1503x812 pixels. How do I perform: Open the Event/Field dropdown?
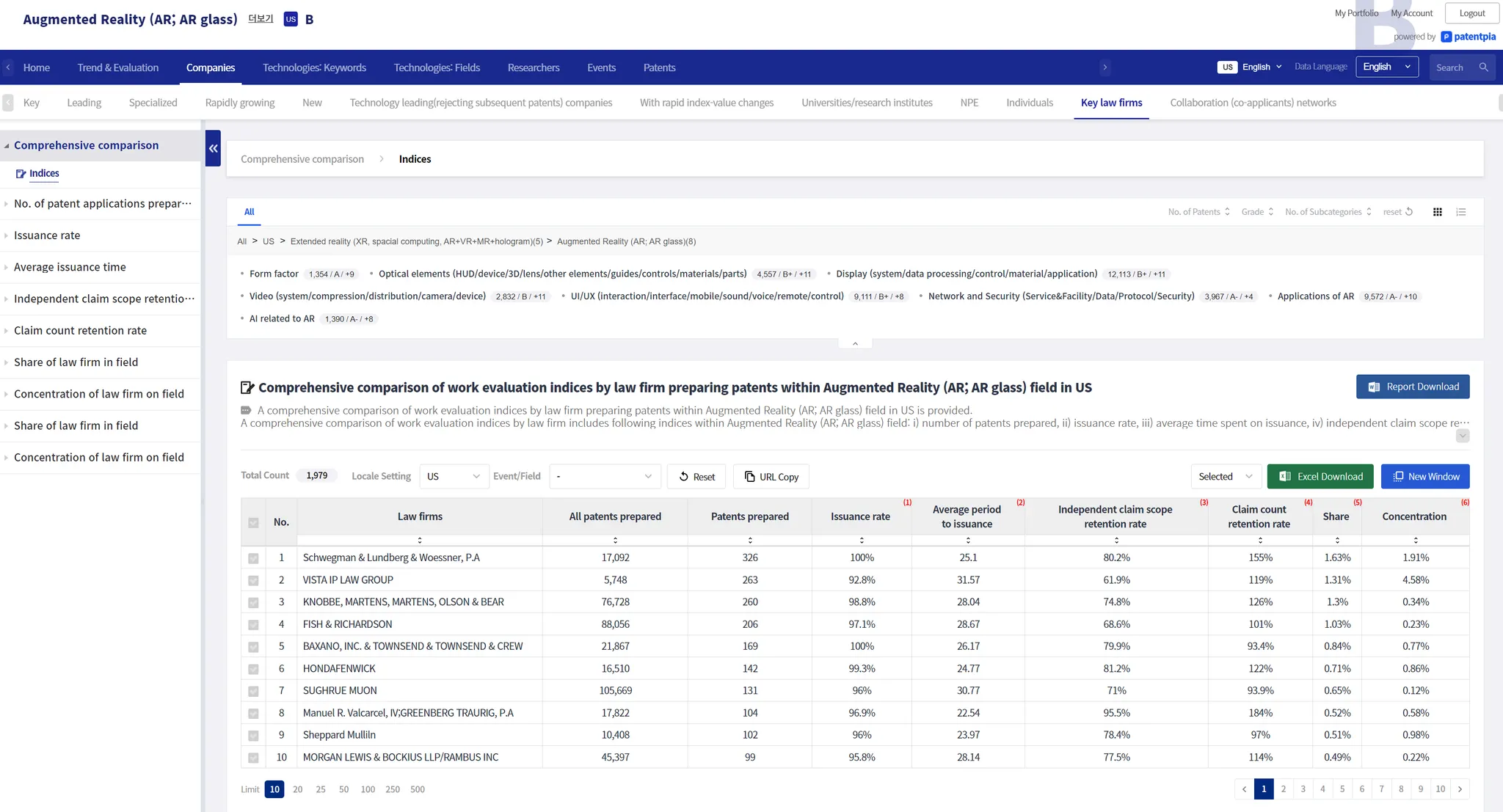604,477
